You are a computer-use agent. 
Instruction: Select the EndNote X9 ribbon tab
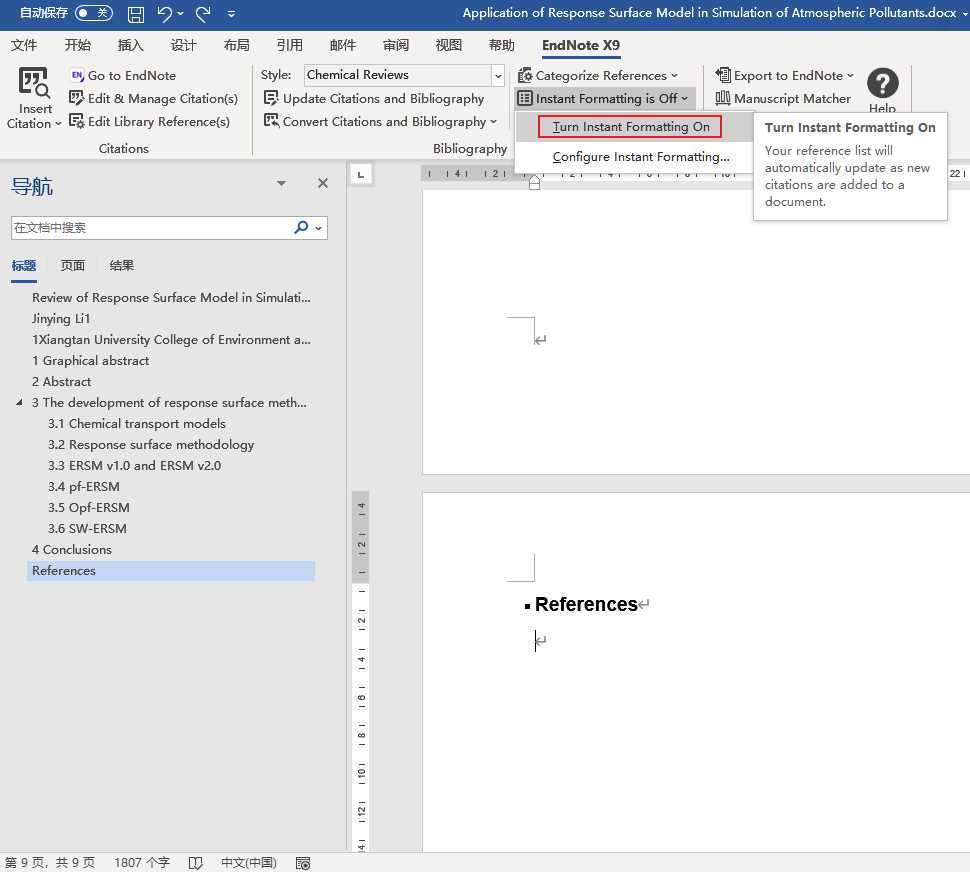[x=580, y=45]
